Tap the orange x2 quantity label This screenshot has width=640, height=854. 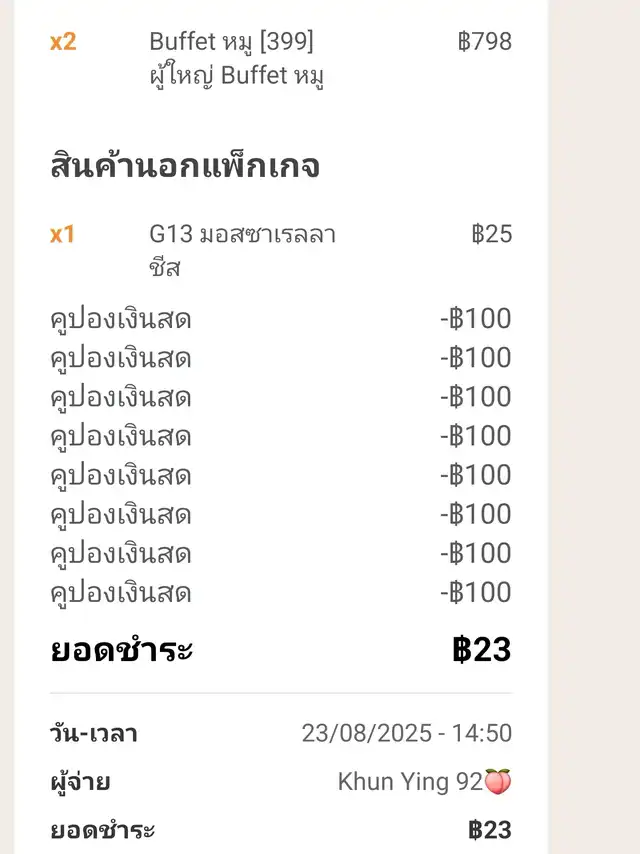(63, 42)
